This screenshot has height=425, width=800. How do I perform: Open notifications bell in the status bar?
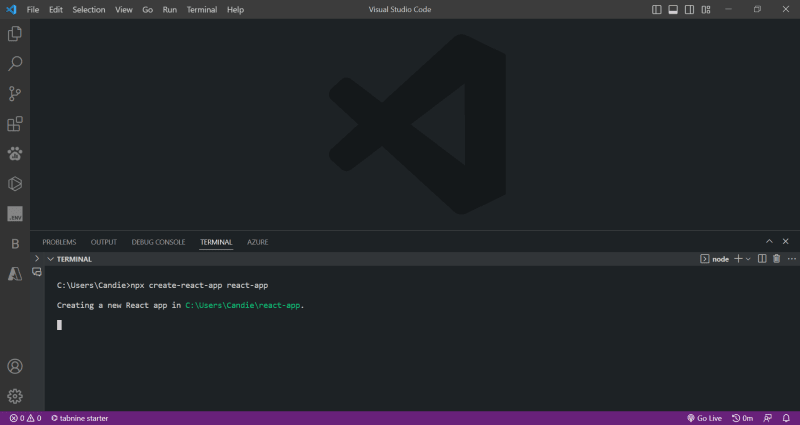coord(786,418)
